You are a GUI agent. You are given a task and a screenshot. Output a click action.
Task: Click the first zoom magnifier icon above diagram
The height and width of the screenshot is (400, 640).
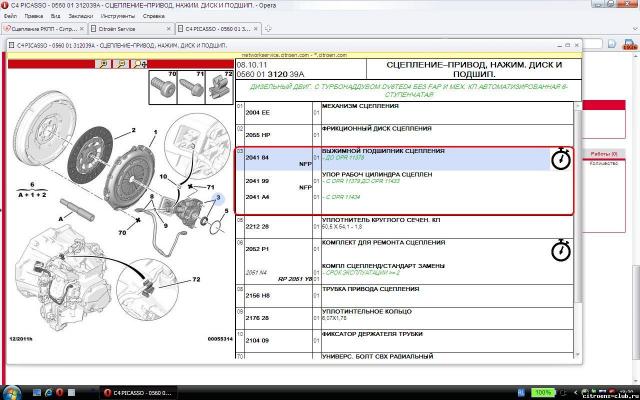102,63
